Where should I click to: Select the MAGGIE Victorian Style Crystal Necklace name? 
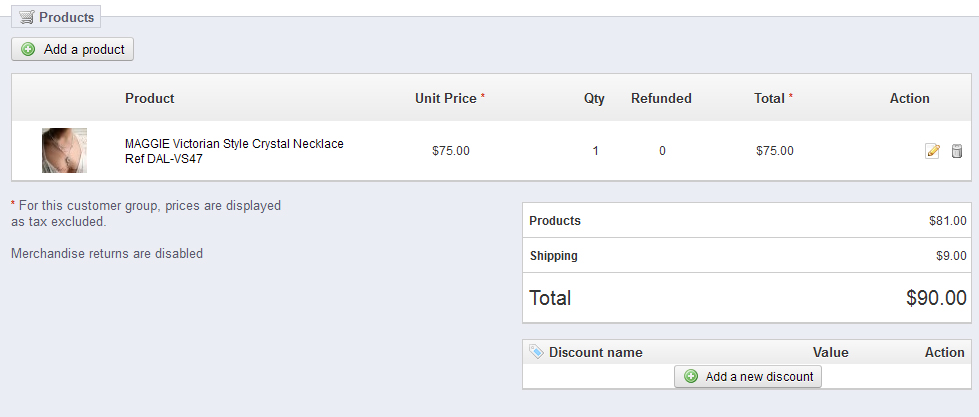click(x=234, y=144)
